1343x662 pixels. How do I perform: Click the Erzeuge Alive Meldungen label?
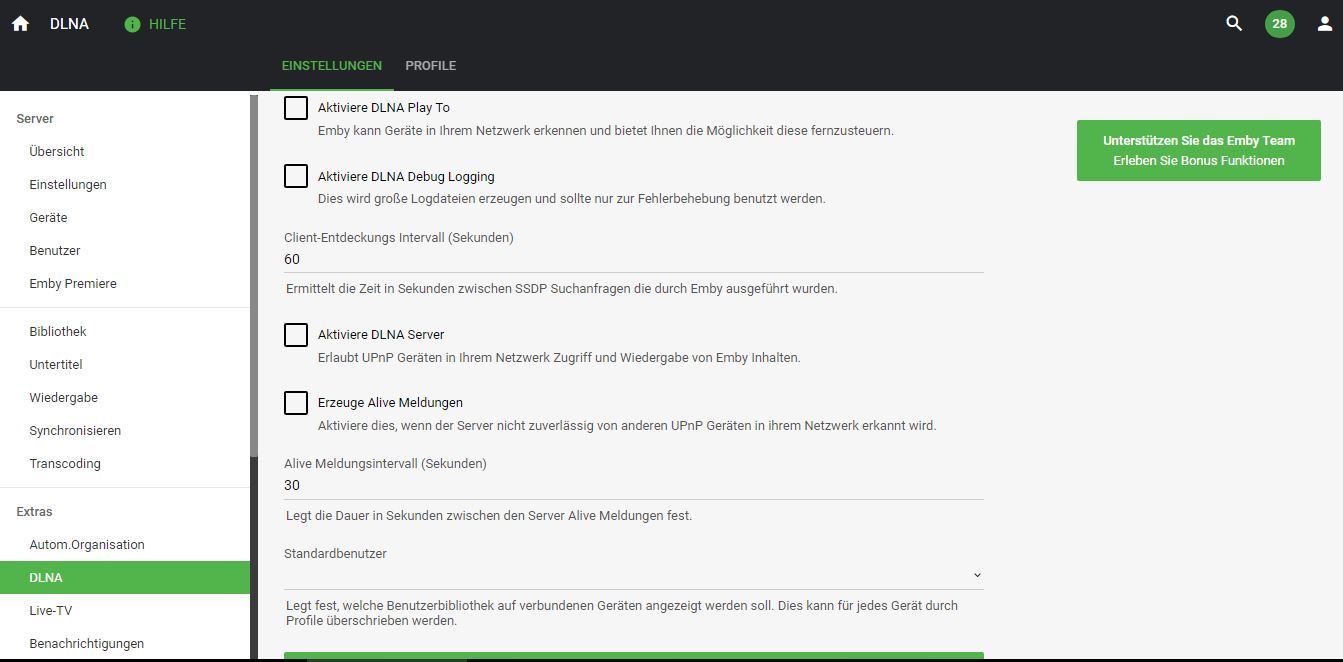[x=390, y=403]
